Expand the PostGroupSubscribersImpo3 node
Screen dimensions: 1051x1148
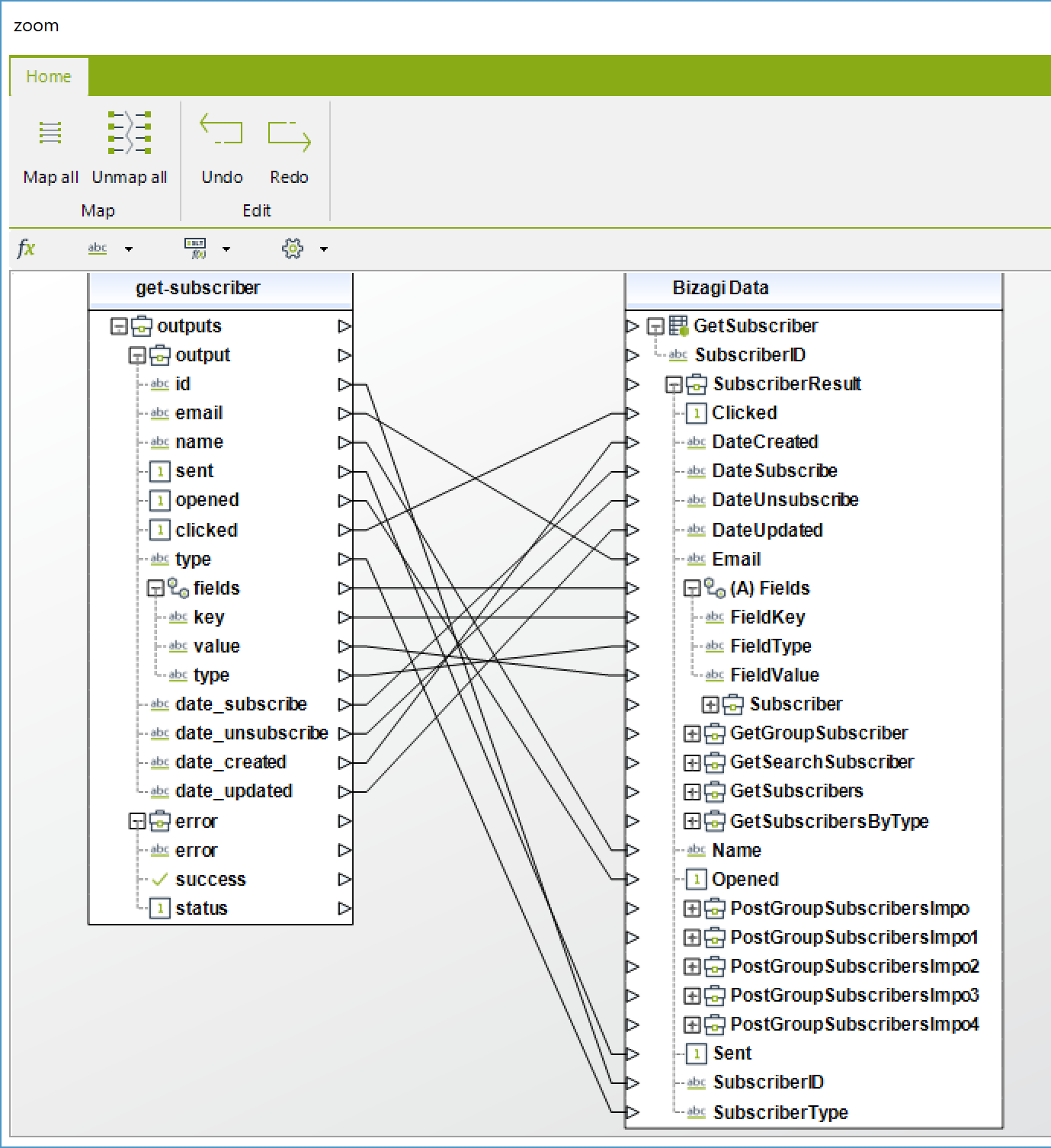(692, 996)
